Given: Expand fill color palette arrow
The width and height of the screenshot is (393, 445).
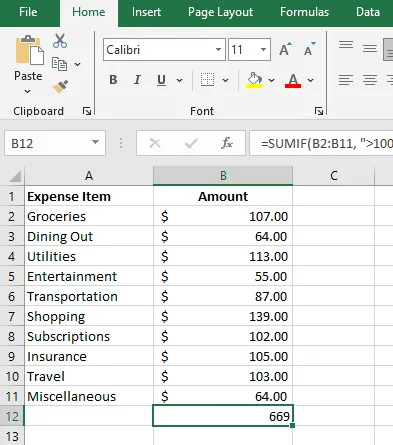Looking at the screenshot, I should point(271,80).
